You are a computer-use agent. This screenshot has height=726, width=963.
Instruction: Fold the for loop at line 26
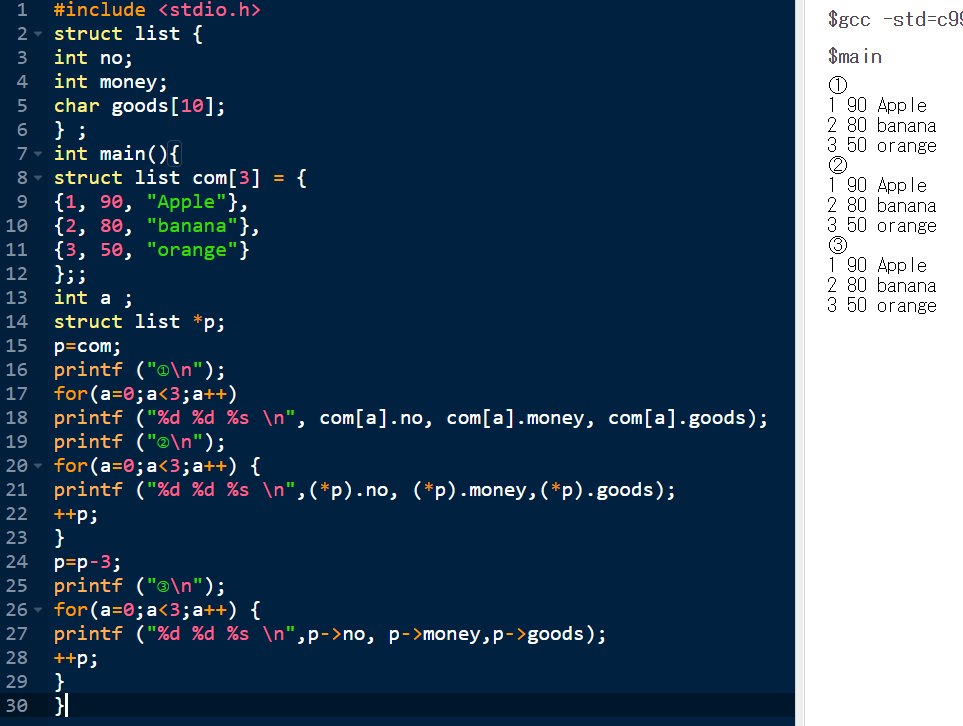(38, 610)
